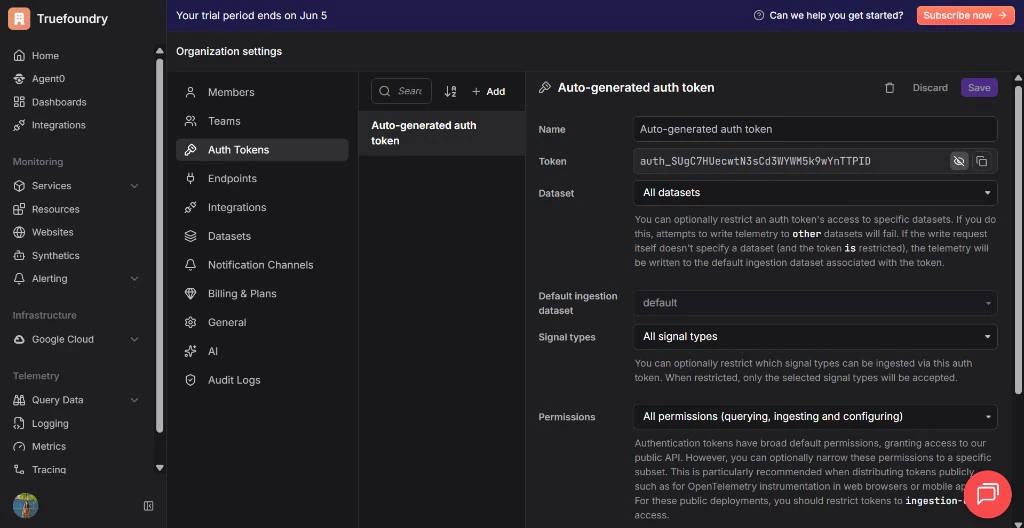The image size is (1024, 528).
Task: Click the sidebar scroll-down arrow
Action: click(x=159, y=468)
